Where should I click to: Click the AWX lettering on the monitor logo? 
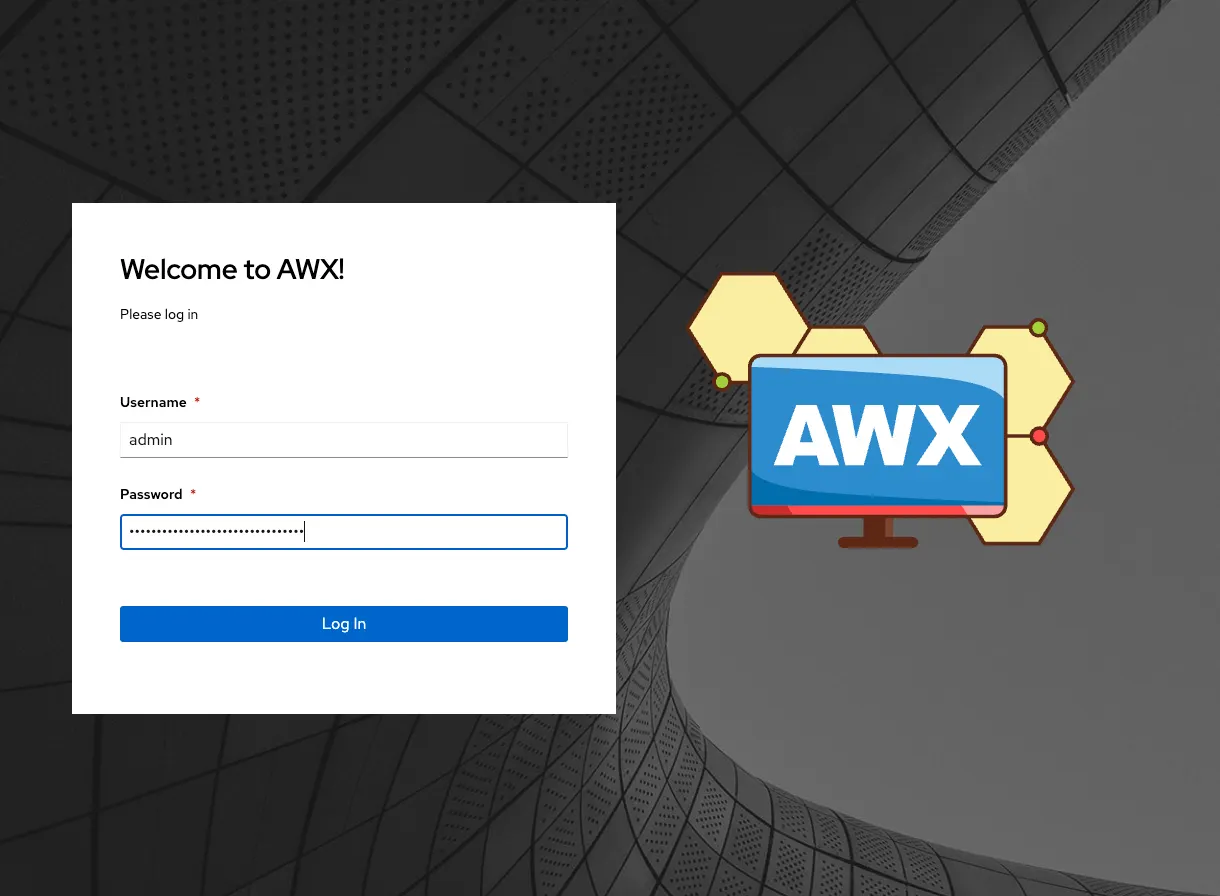tap(877, 435)
